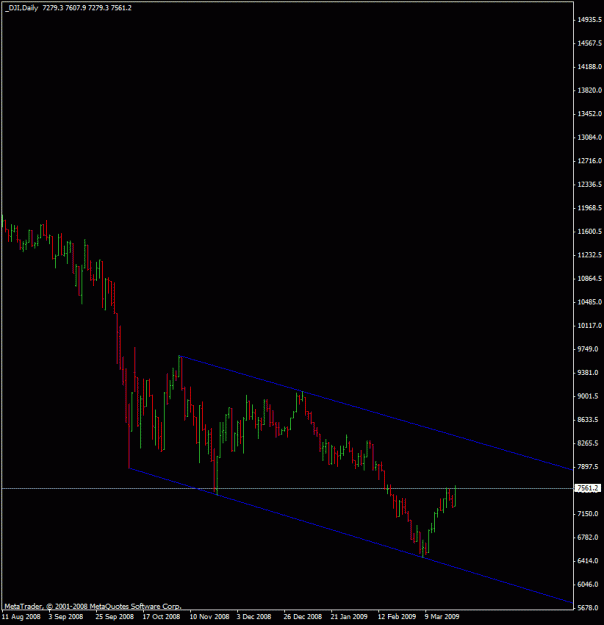Click the 6414.0 price axis label
The image size is (604, 625).
(x=588, y=561)
